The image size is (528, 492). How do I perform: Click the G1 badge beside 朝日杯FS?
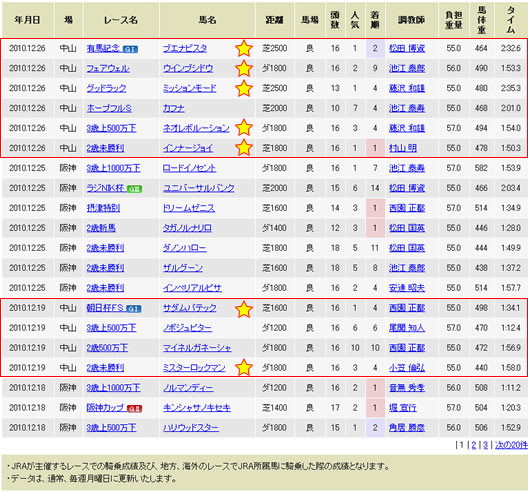(134, 309)
